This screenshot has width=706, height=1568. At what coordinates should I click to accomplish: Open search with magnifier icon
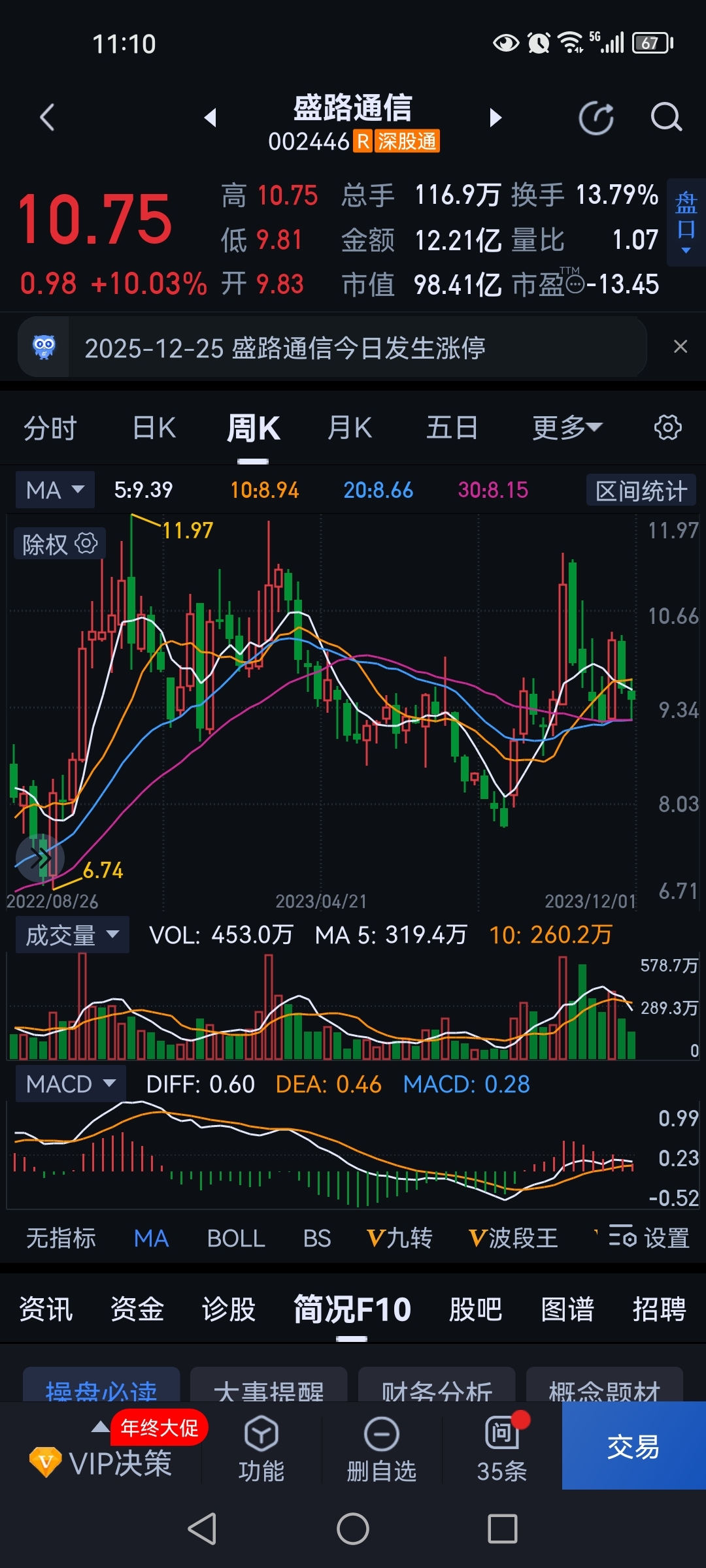pyautogui.click(x=666, y=118)
